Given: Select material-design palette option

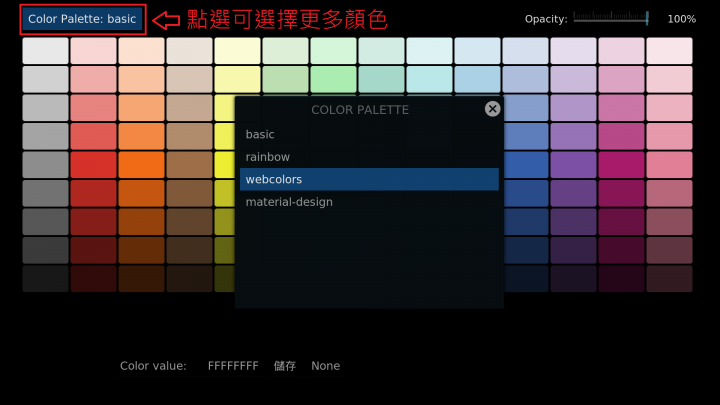Looking at the screenshot, I should [369, 202].
